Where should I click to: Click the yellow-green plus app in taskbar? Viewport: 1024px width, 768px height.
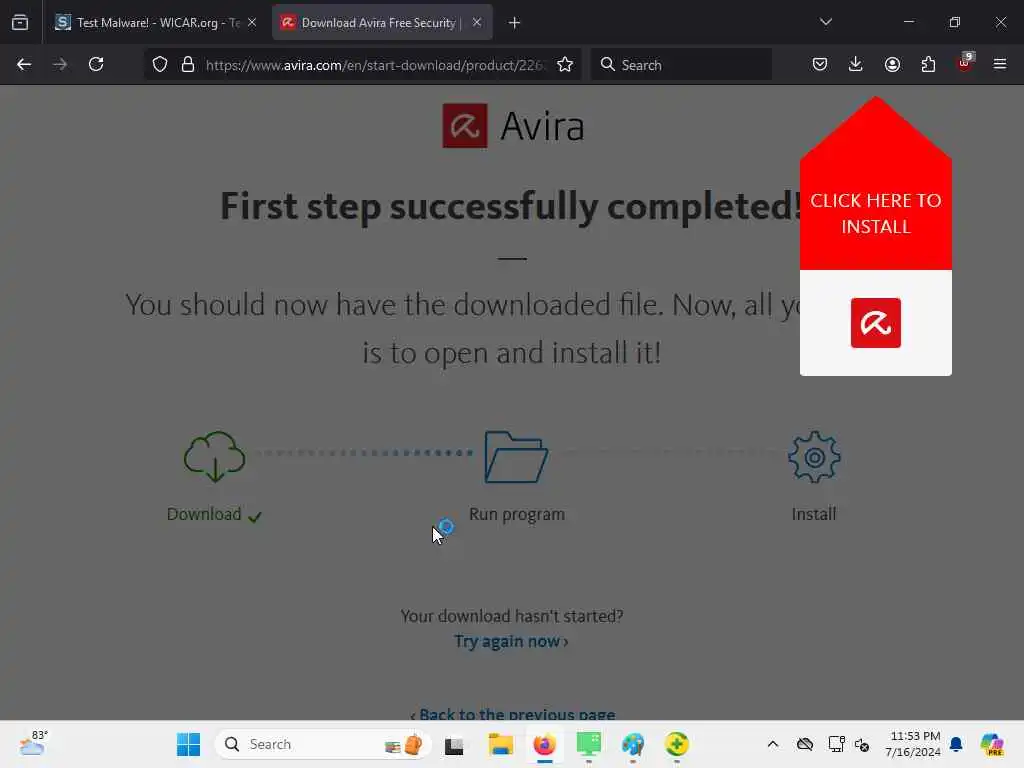coord(677,744)
